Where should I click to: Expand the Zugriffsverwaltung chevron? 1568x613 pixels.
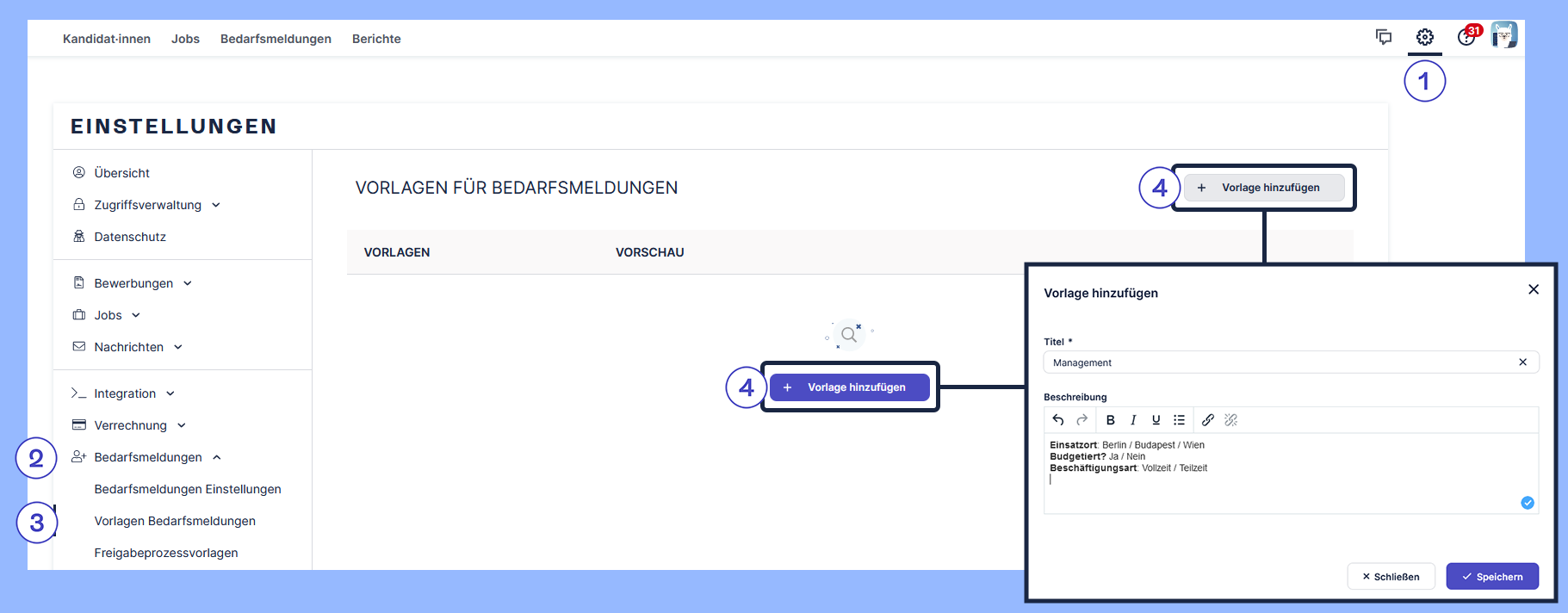coord(216,205)
